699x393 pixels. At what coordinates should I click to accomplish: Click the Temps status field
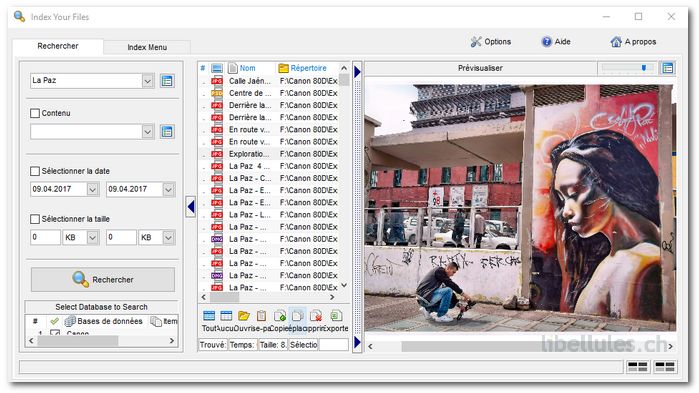(243, 345)
